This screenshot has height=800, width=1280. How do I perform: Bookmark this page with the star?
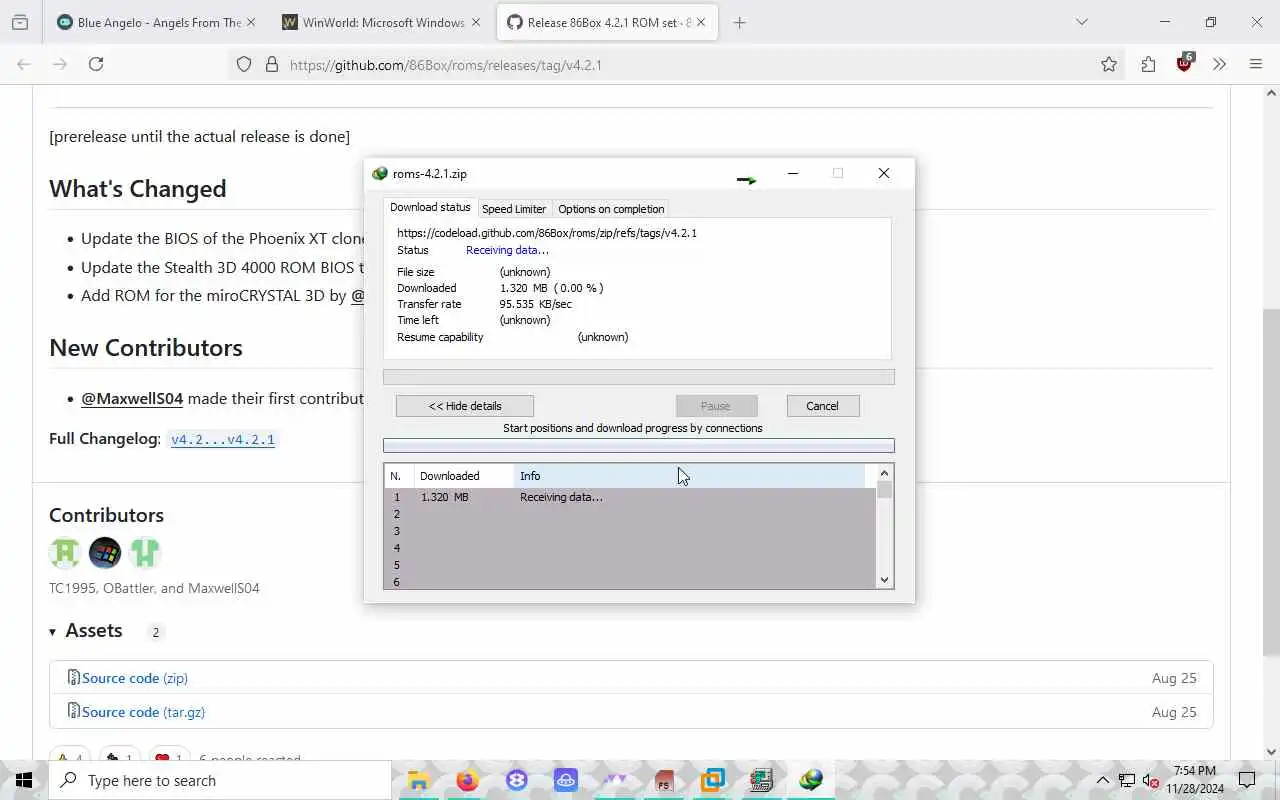point(1109,64)
